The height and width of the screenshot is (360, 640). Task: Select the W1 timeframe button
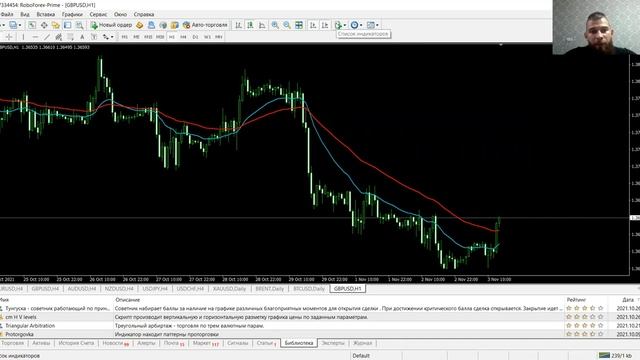[x=207, y=37]
